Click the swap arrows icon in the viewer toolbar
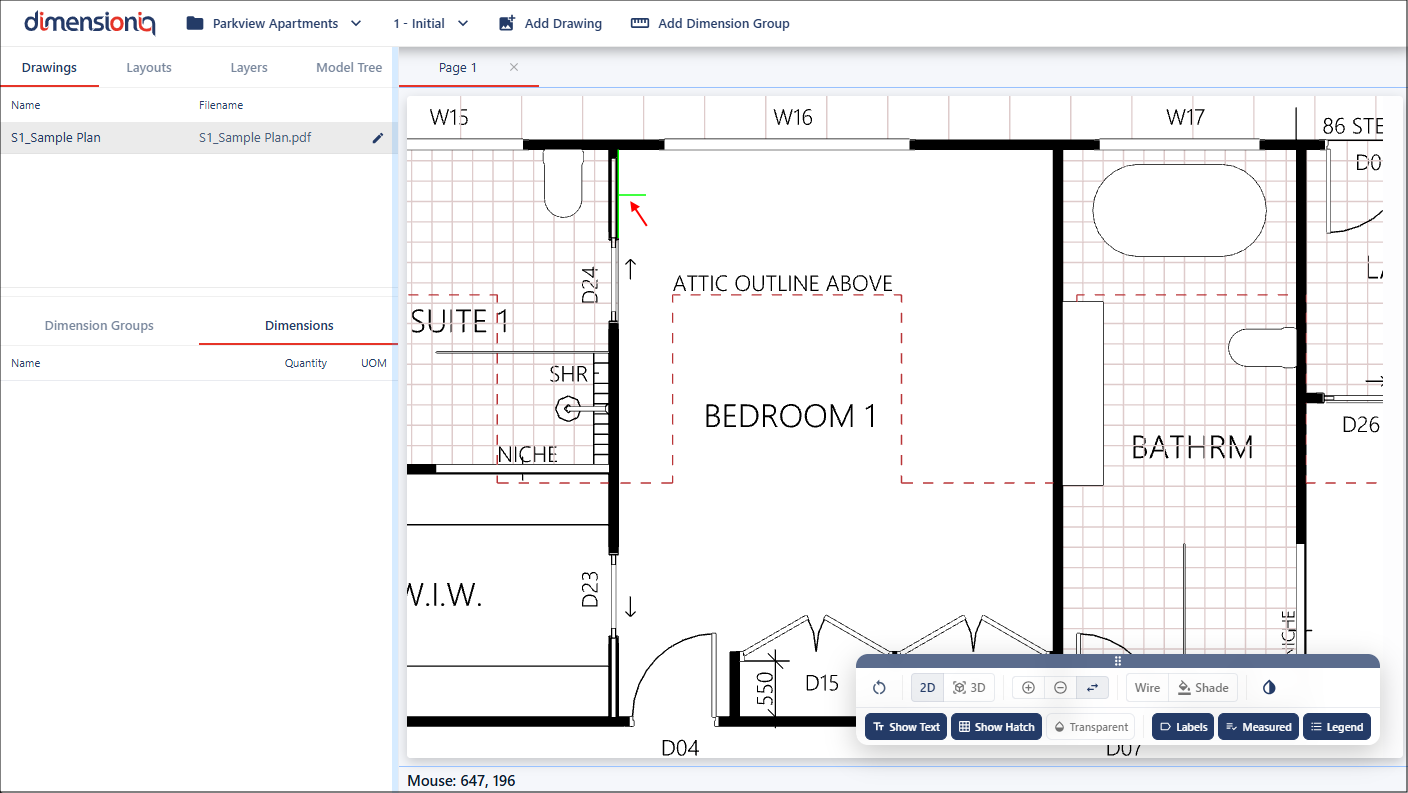The width and height of the screenshot is (1408, 793). pos(1092,688)
